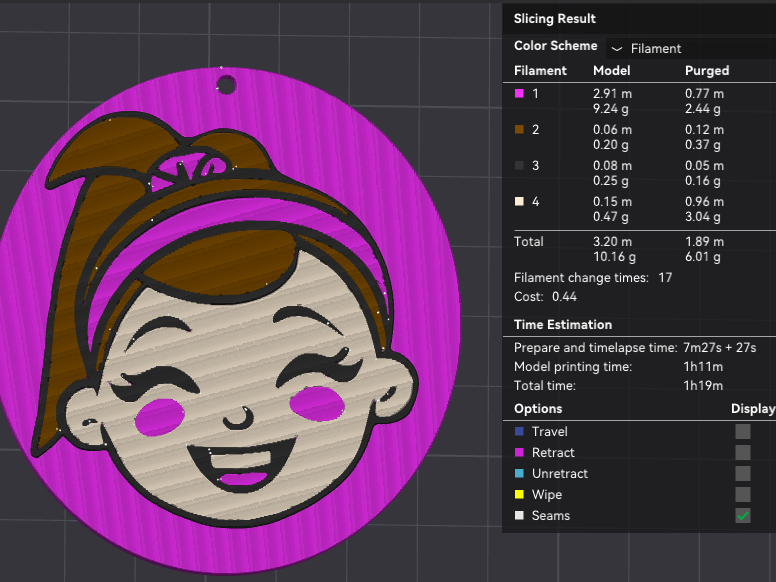This screenshot has width=776, height=582.
Task: Click the Filament change times value 17
Action: (665, 278)
